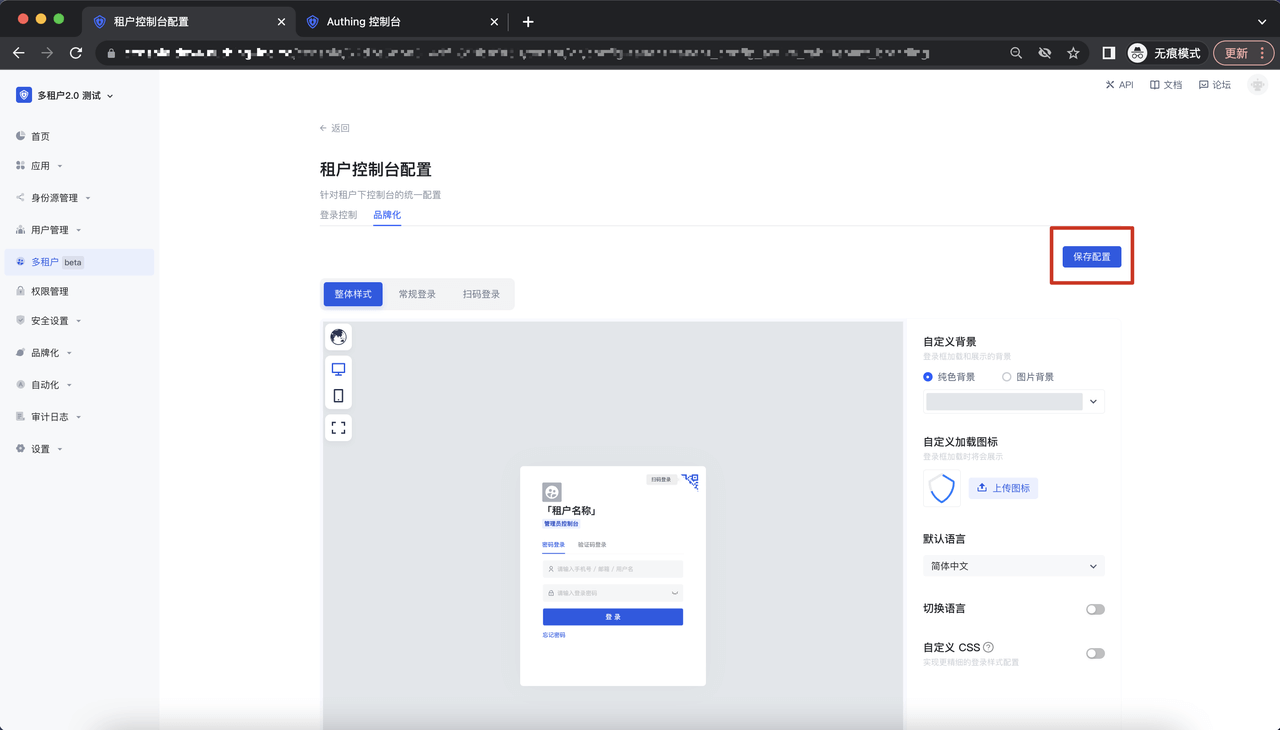Click the globe icon in preview toolbar
This screenshot has width=1280, height=730.
[338, 337]
